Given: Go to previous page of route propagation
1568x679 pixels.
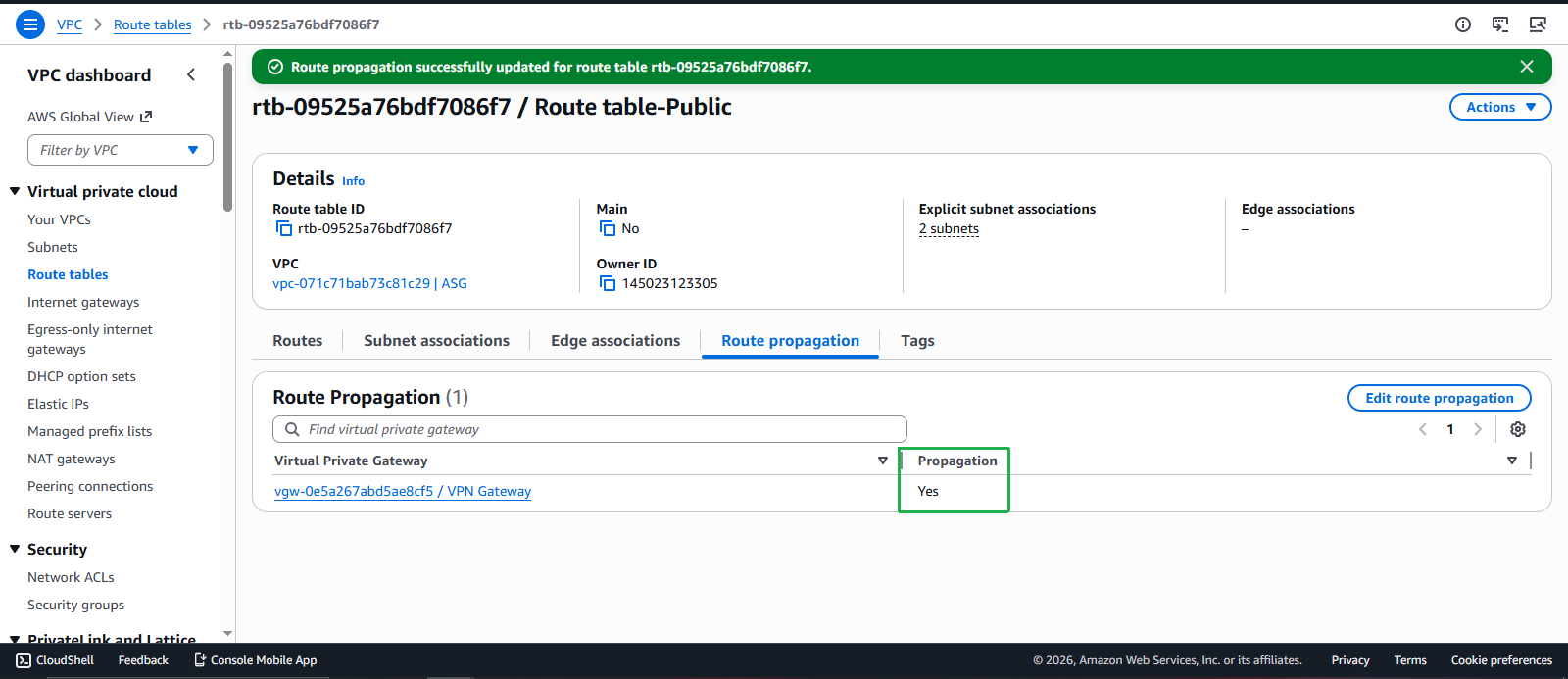Looking at the screenshot, I should (x=1423, y=429).
